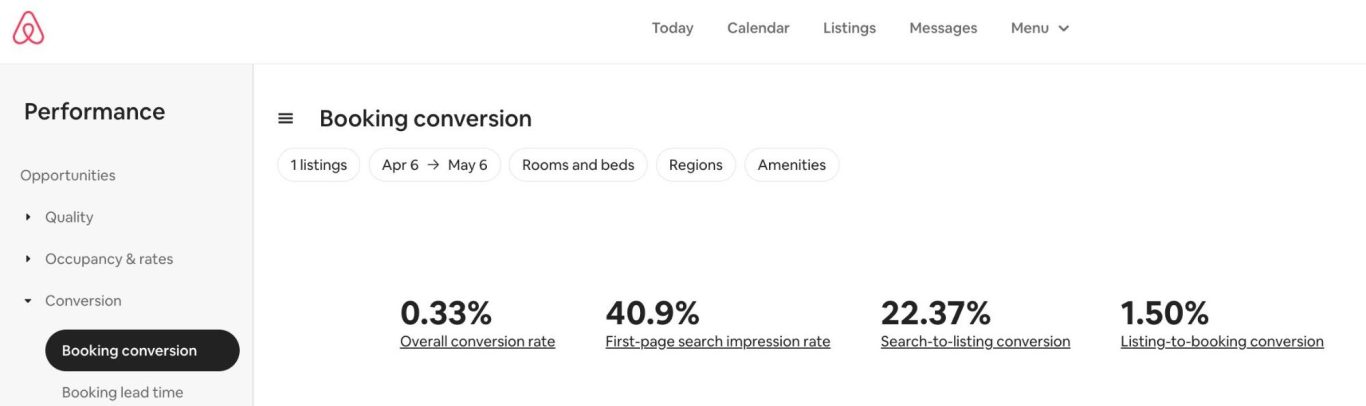
Task: Open the Listing-to-booking conversion link
Action: [1221, 342]
